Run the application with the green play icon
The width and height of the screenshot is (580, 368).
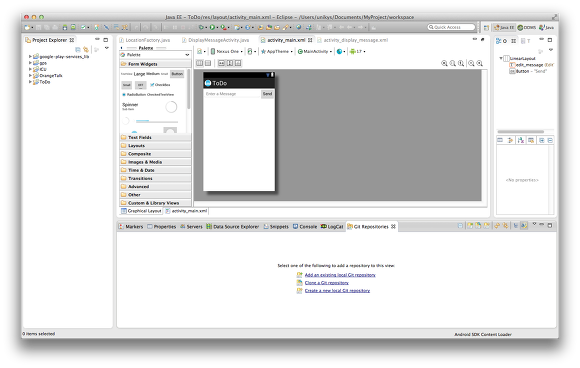coord(212,27)
